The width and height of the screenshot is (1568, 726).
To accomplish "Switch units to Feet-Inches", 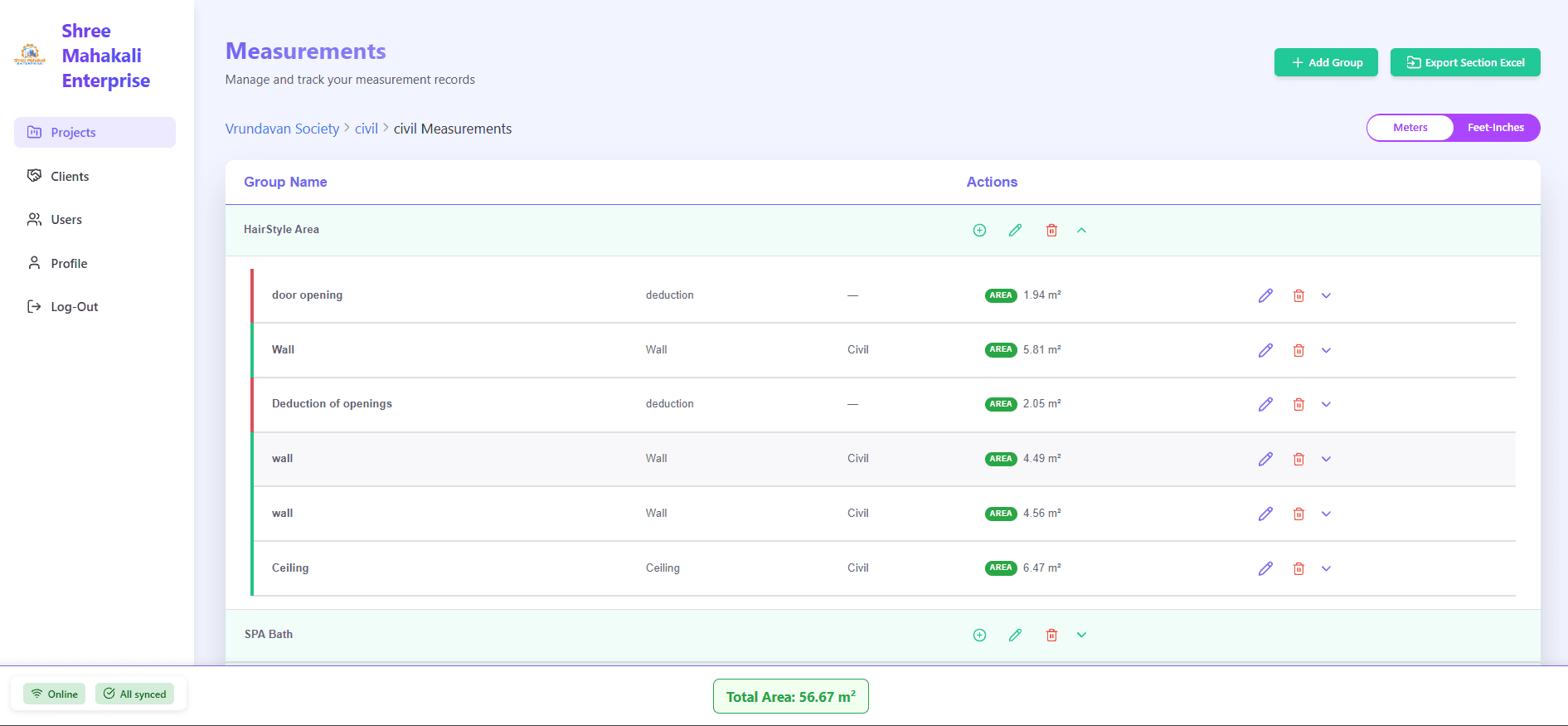I will pos(1495,128).
